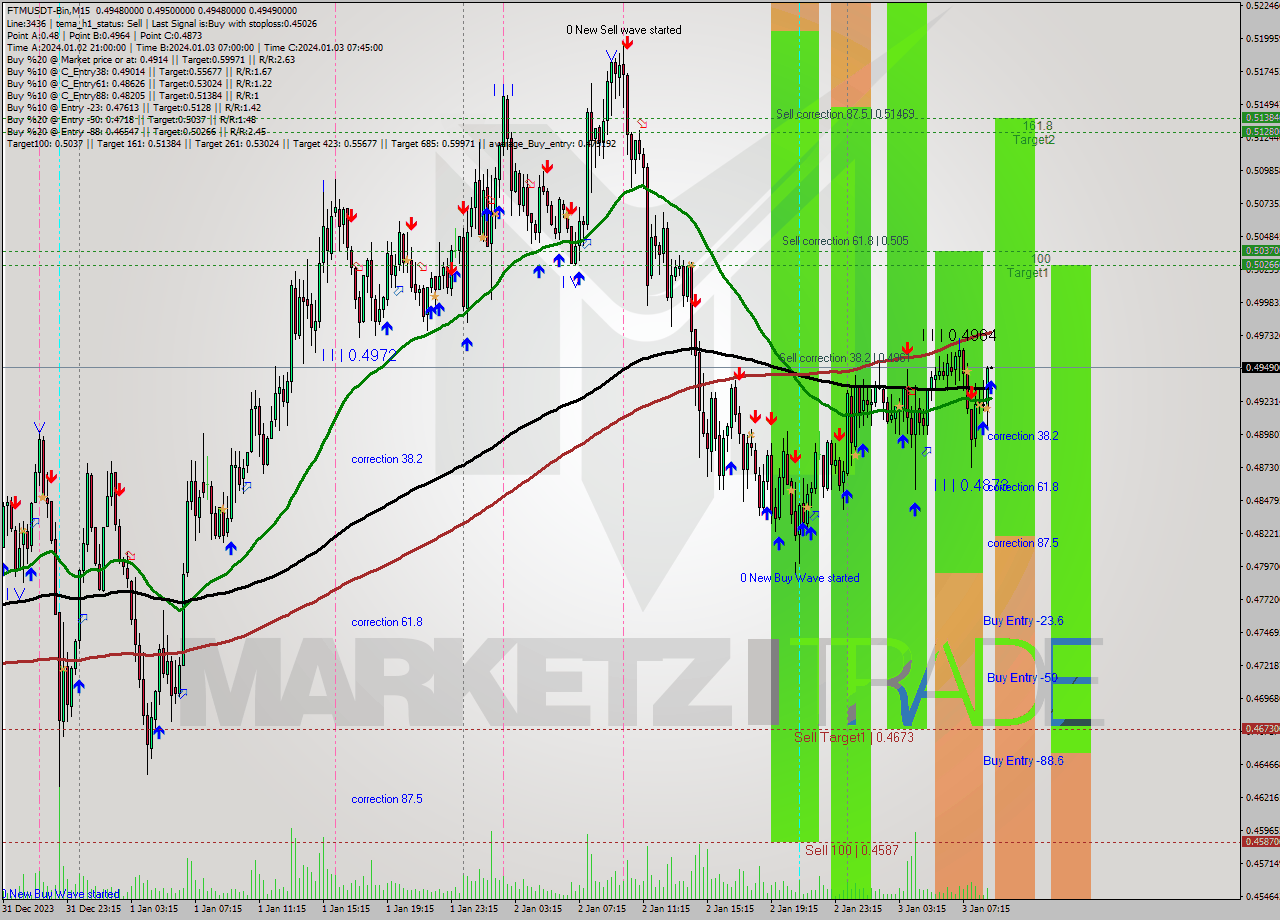1280x920 pixels.
Task: Click 'New Buy Wave started' label above the time axis
Action: (x=61, y=894)
